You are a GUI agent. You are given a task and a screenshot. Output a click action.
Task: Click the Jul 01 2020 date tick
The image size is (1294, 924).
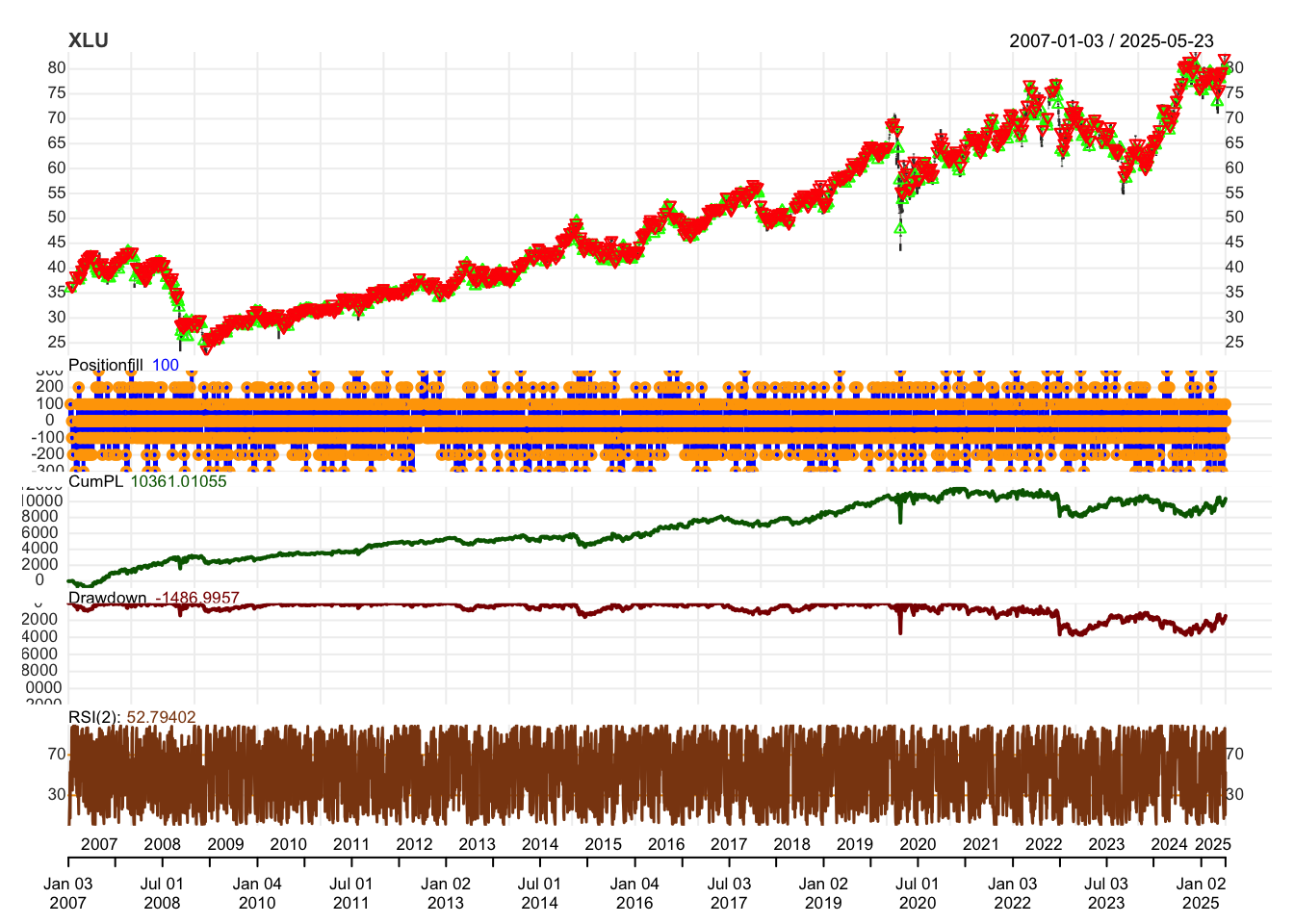pyautogui.click(x=918, y=893)
